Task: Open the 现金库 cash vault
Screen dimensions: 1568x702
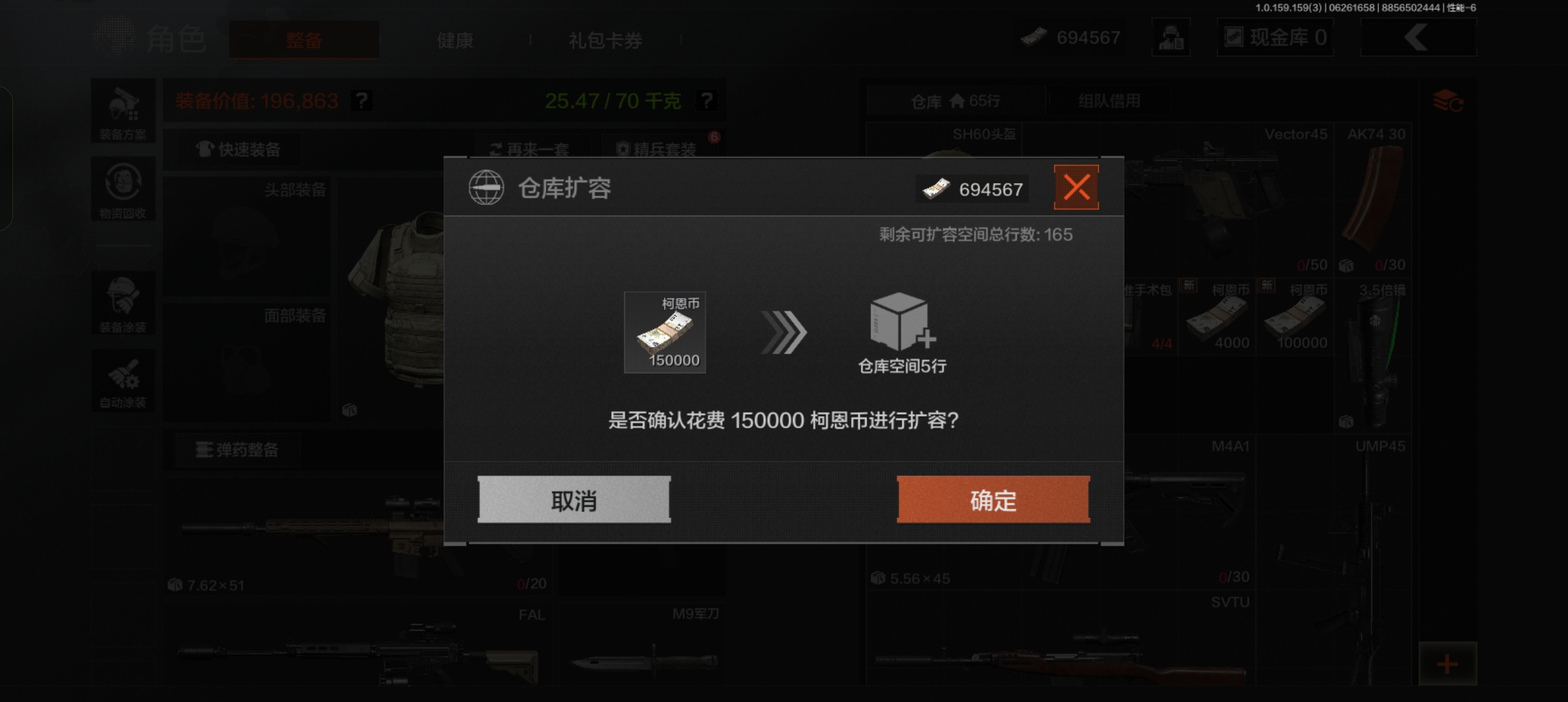Action: [1275, 38]
